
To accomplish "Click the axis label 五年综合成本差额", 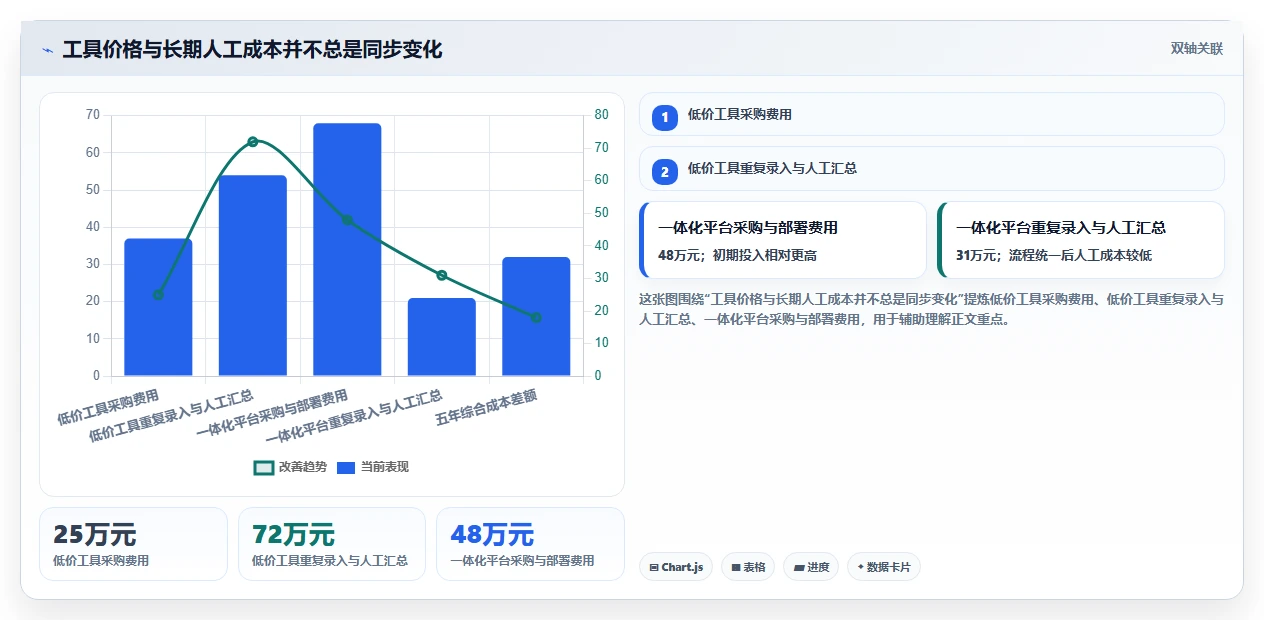I will (x=487, y=408).
